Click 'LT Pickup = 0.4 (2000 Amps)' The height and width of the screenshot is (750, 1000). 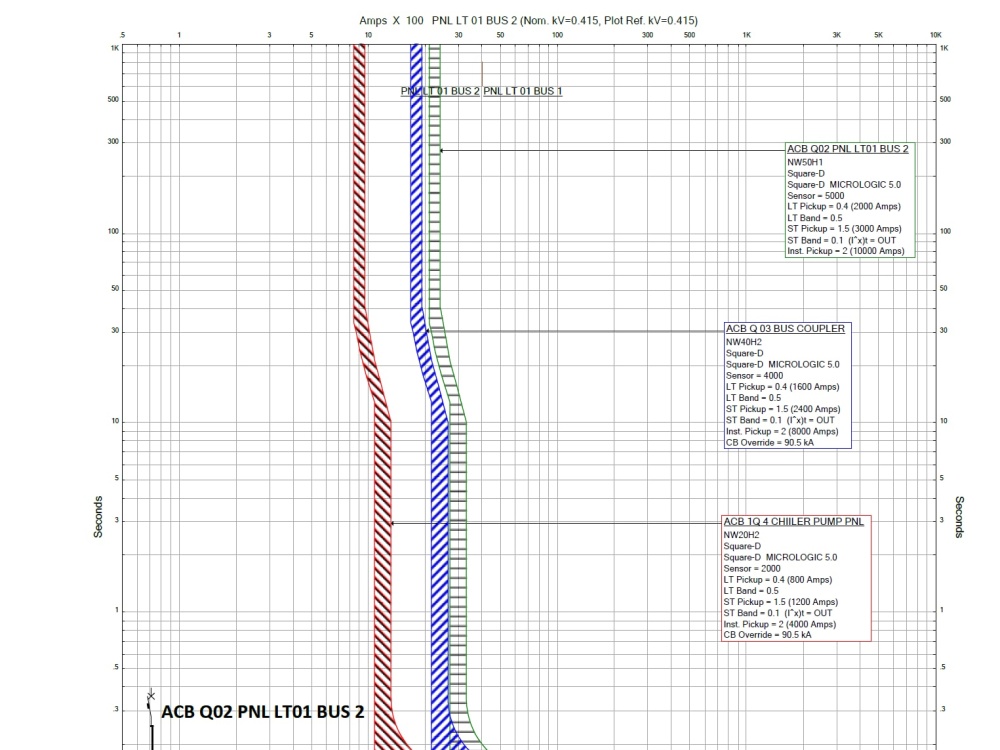coord(844,207)
